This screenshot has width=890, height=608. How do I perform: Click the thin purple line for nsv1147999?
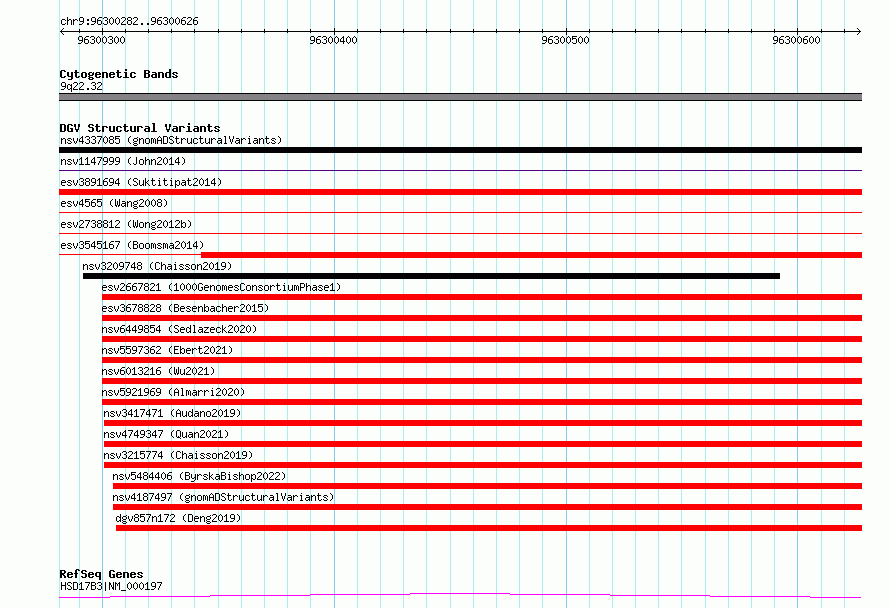pyautogui.click(x=460, y=170)
